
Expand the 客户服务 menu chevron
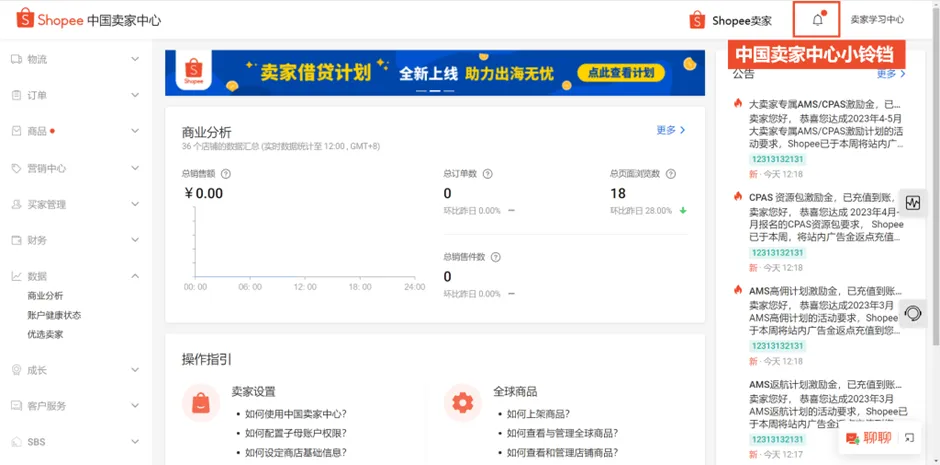(135, 406)
